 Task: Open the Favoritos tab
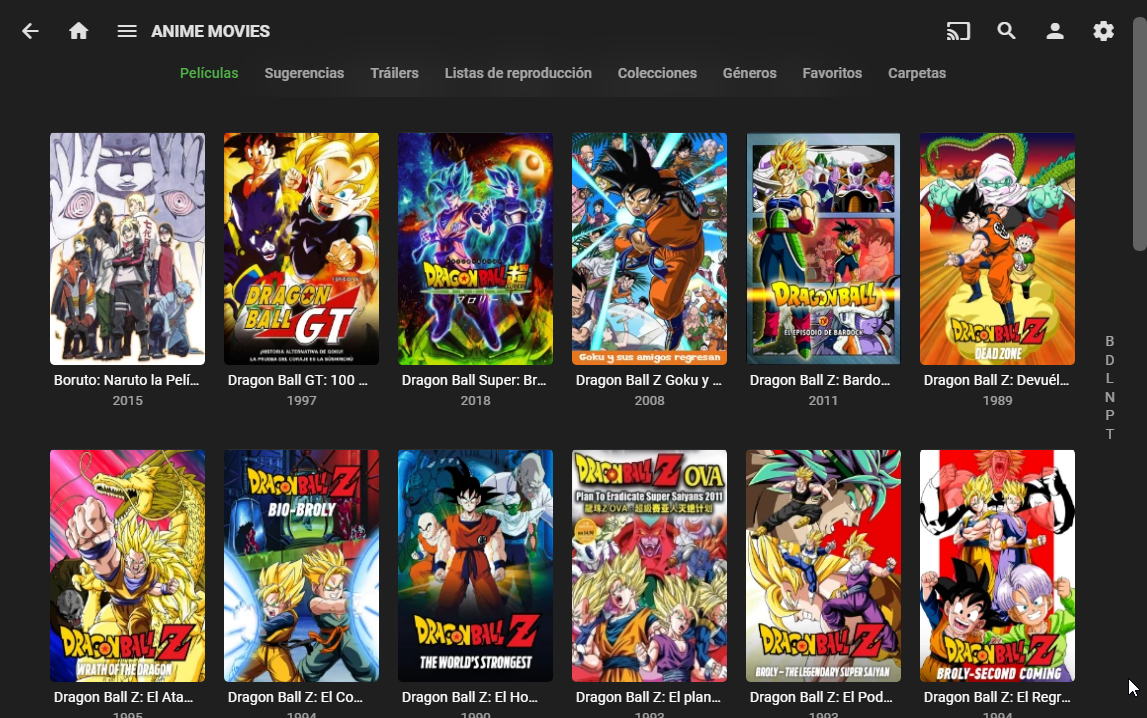[x=832, y=73]
